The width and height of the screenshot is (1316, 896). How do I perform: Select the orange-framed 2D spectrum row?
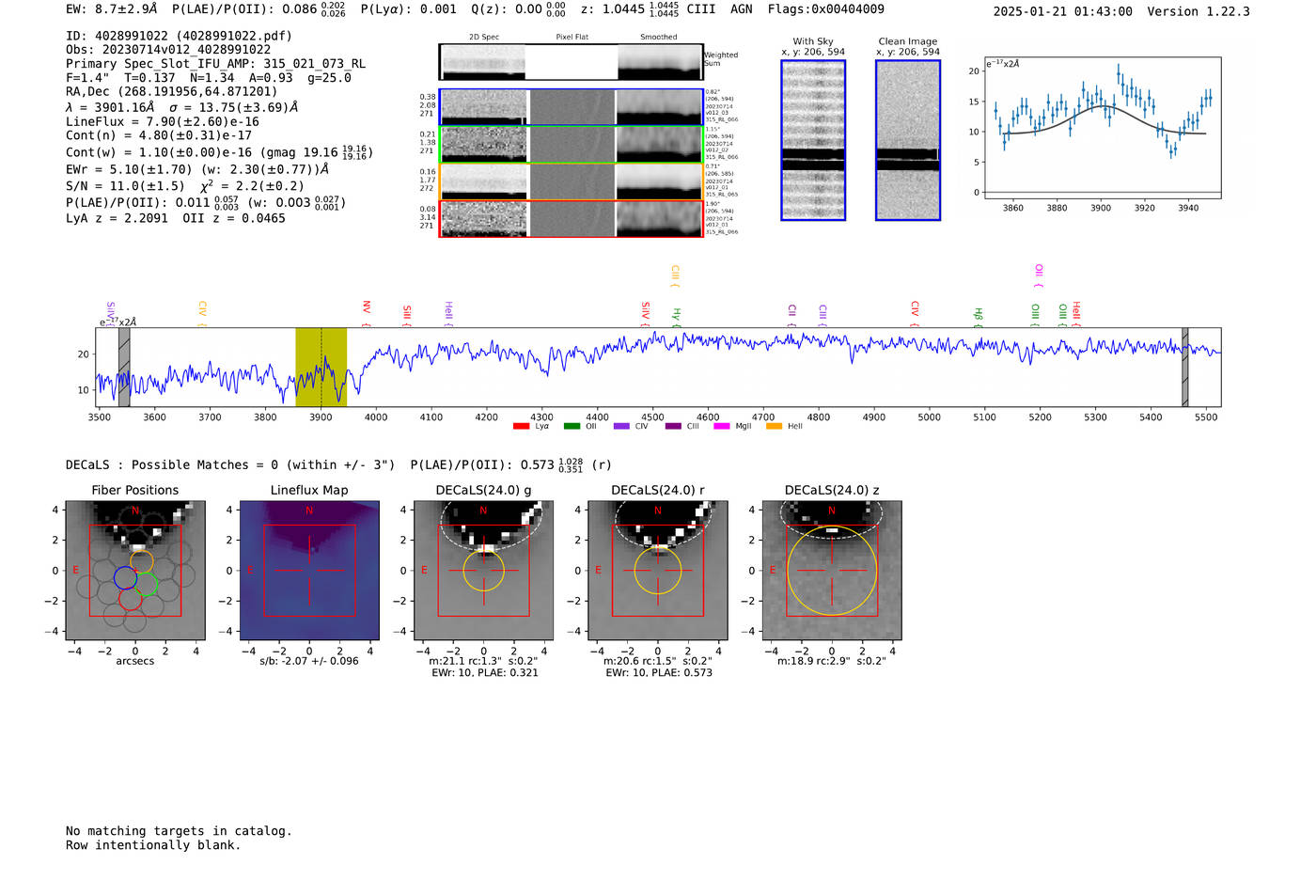(572, 181)
